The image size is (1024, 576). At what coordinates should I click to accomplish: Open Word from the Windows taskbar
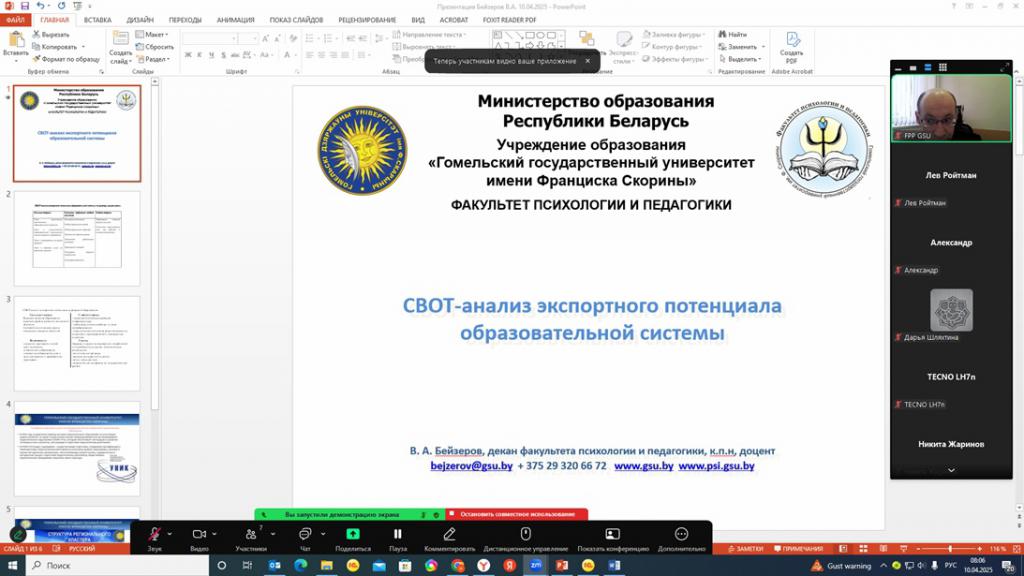[614, 565]
